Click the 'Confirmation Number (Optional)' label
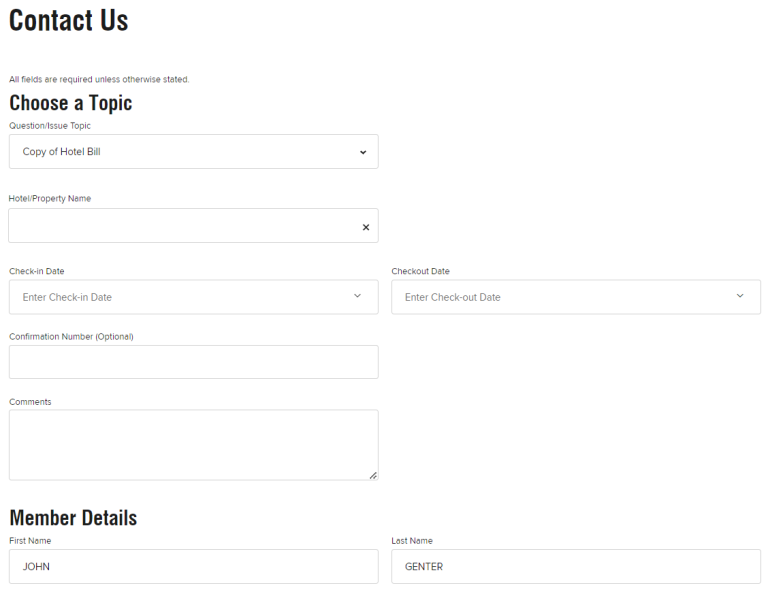Screen dimensions: 770x594 pyautogui.click(x=71, y=337)
